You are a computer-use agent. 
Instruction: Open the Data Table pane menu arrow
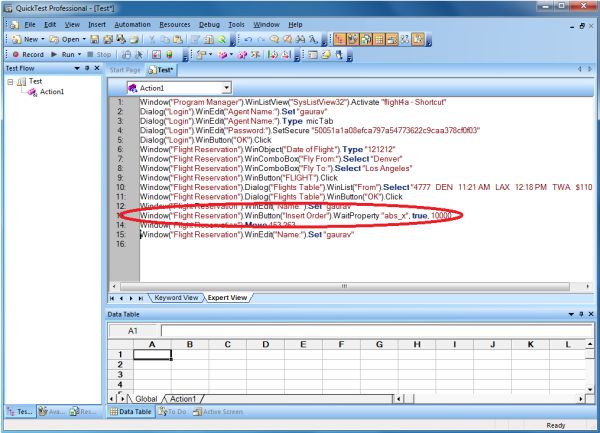[x=571, y=314]
